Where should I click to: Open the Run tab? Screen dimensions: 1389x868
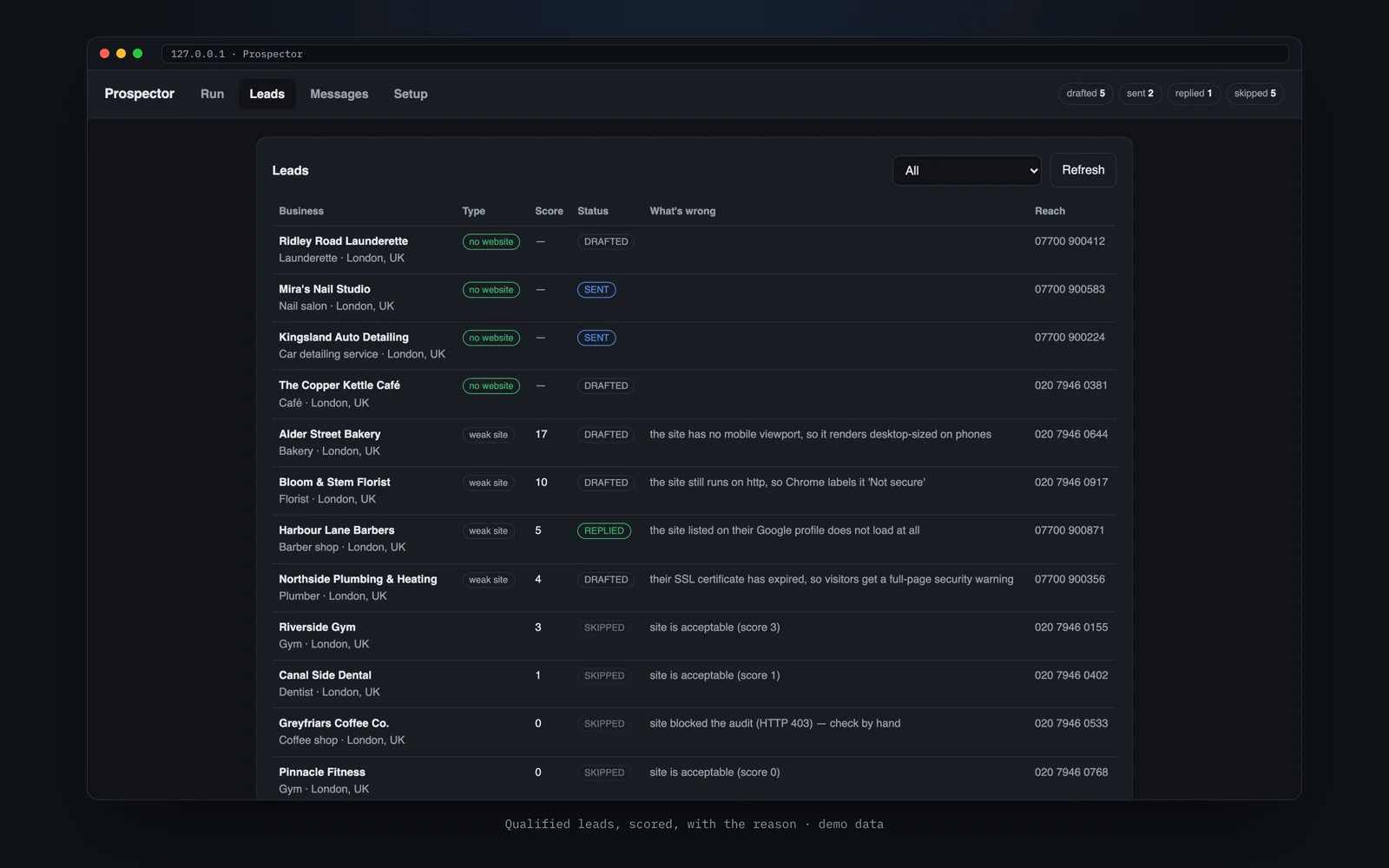(x=212, y=94)
